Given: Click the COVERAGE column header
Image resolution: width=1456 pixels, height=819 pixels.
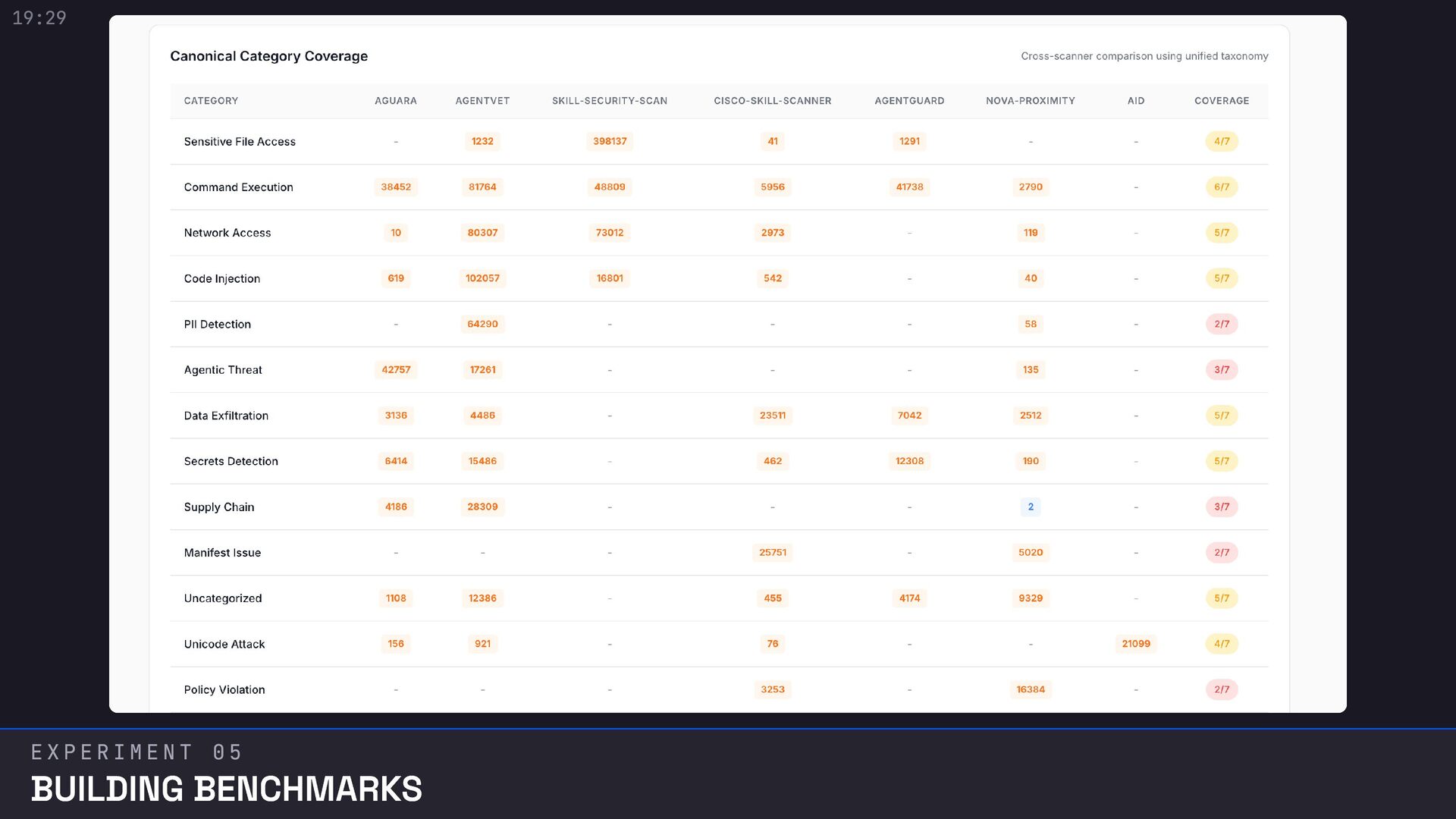Looking at the screenshot, I should pos(1221,101).
